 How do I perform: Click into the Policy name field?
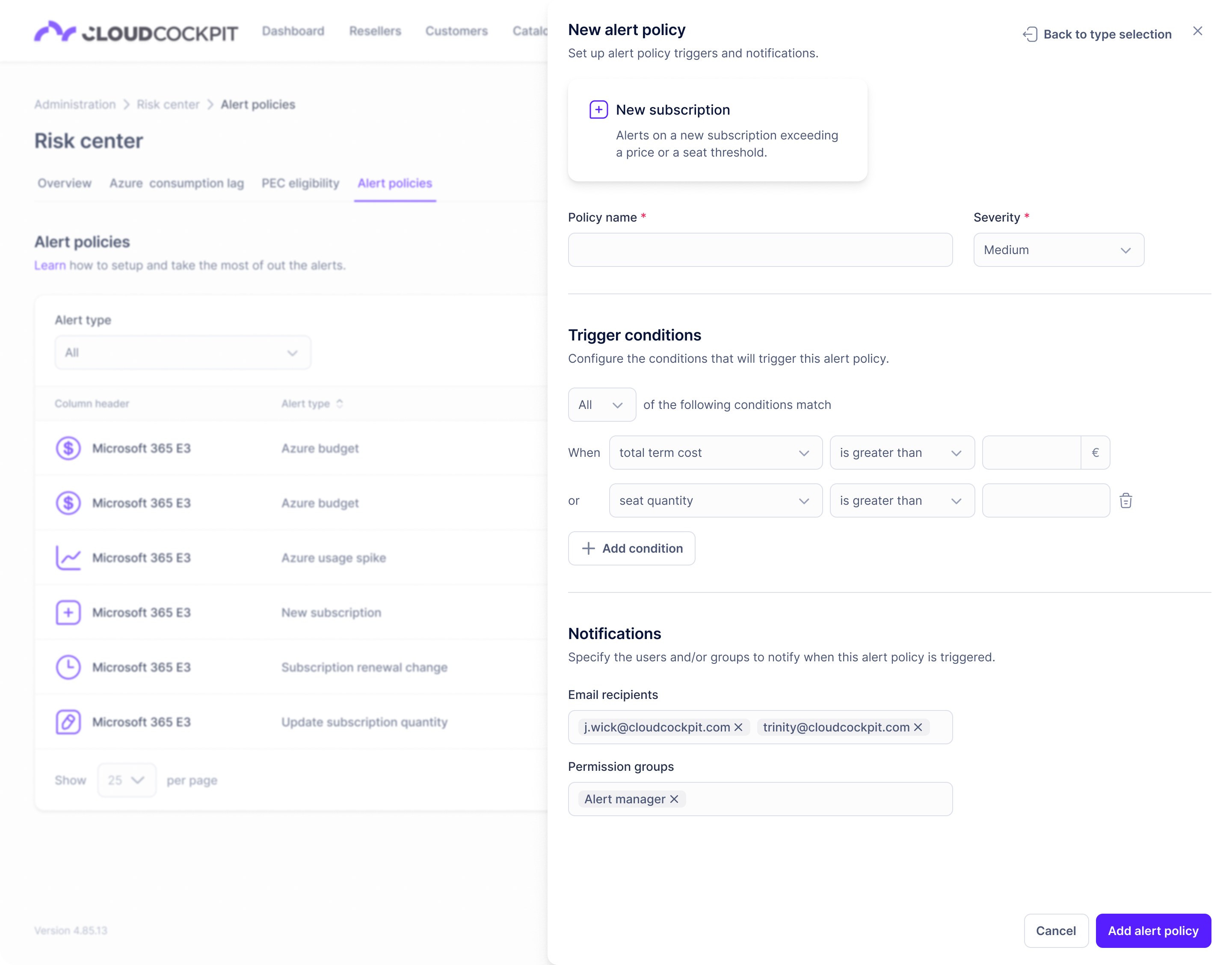760,250
